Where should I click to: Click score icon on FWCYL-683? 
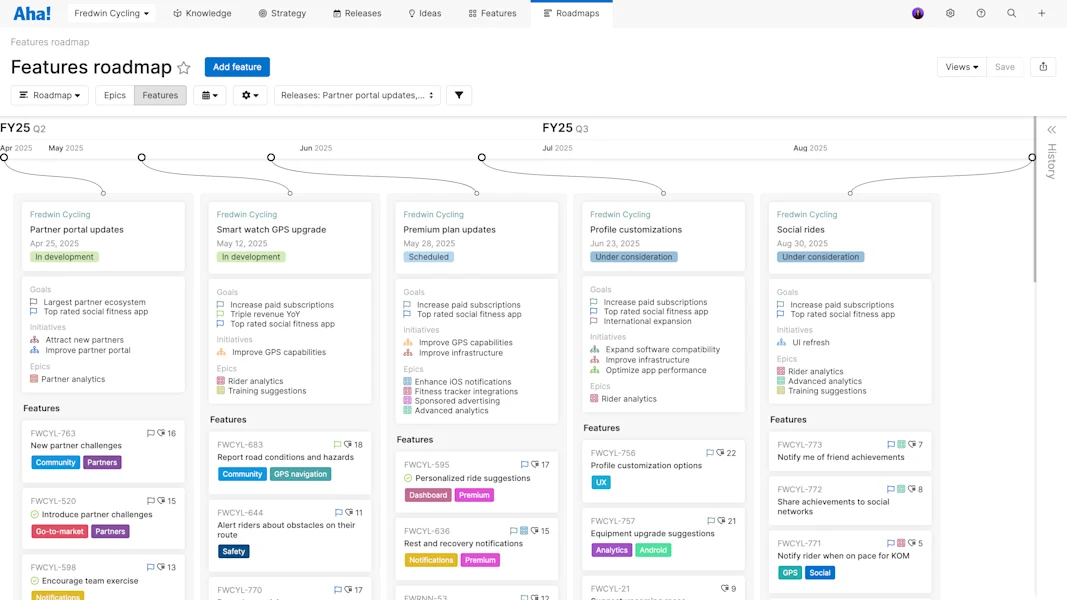click(x=348, y=445)
